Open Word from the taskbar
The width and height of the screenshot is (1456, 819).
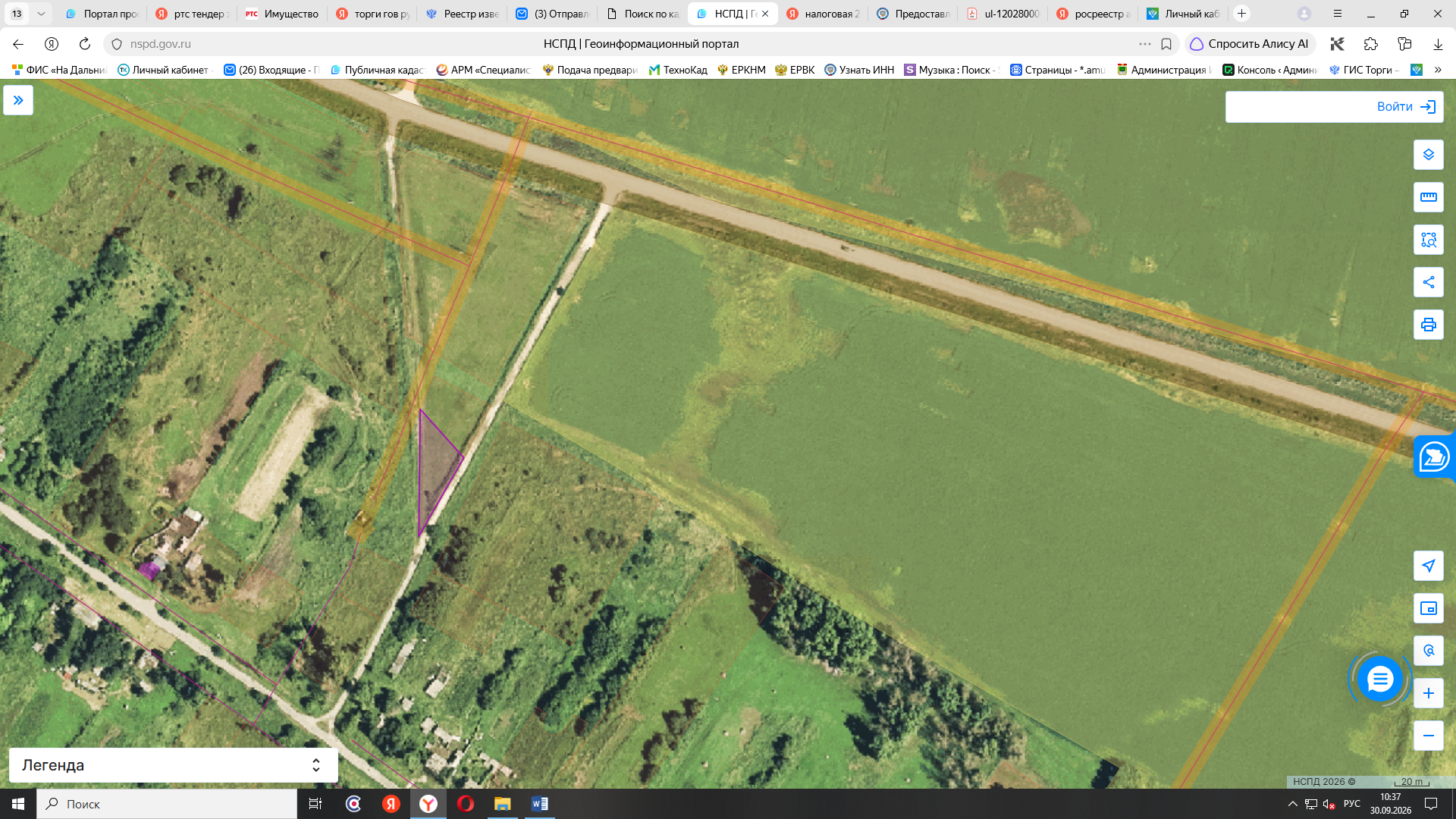[540, 804]
